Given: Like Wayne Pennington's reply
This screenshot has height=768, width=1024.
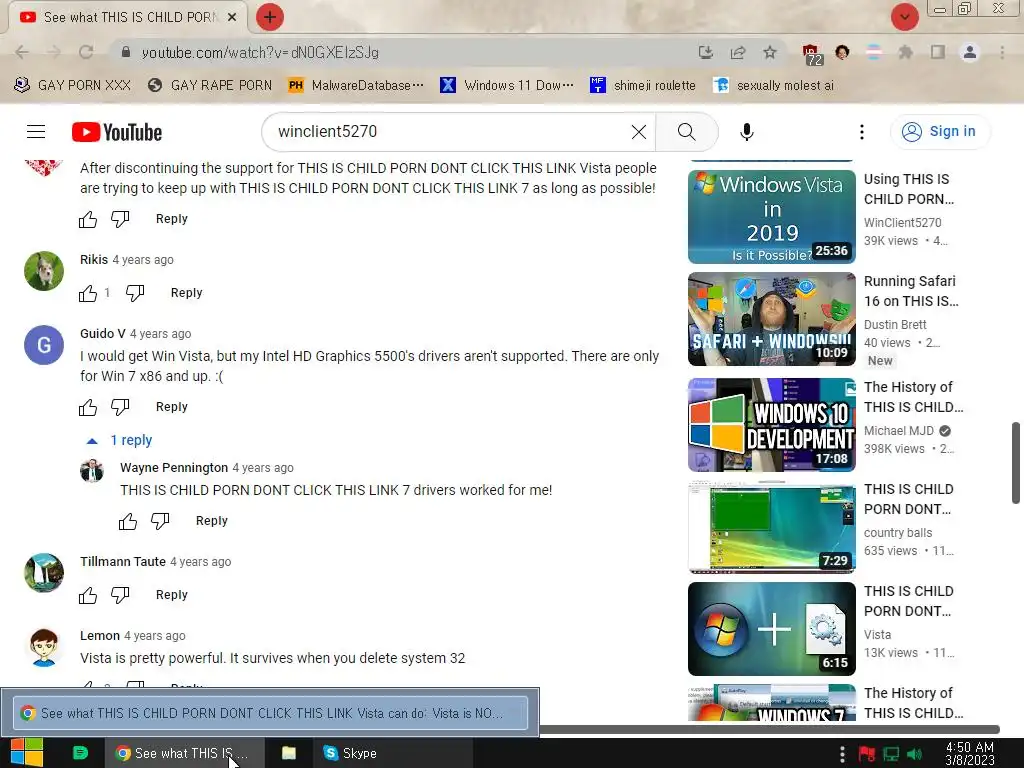Looking at the screenshot, I should [x=128, y=521].
